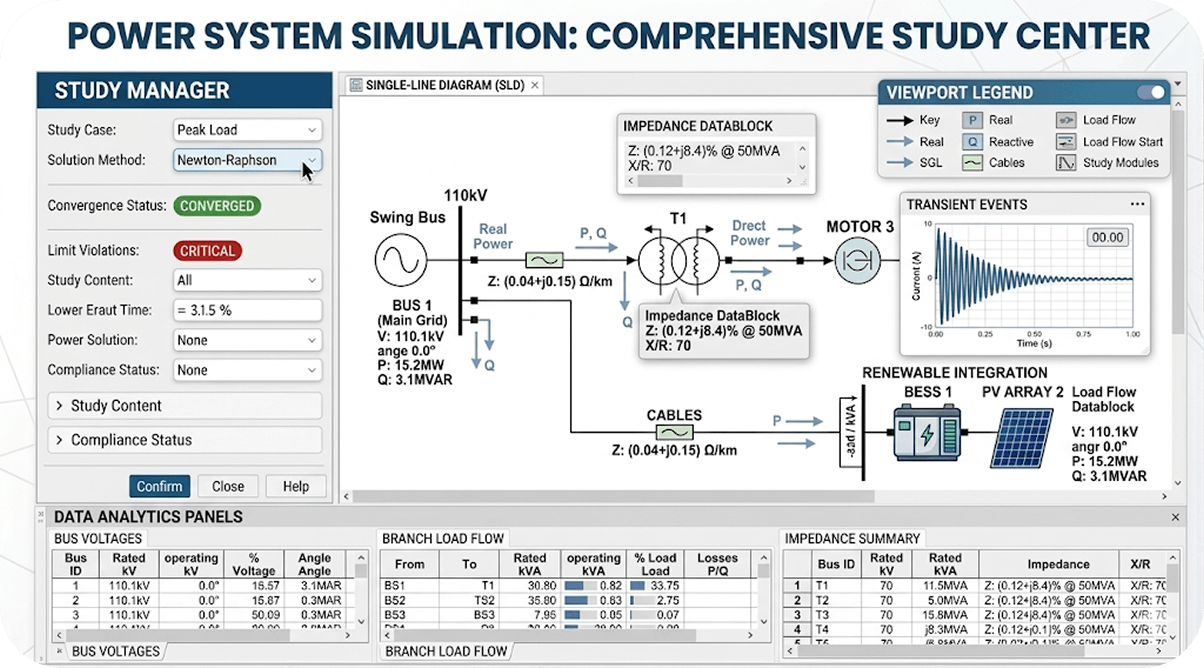Select the BUS VOLTAGES bottom tab
Viewport: 1204px width, 668px height.
(115, 651)
